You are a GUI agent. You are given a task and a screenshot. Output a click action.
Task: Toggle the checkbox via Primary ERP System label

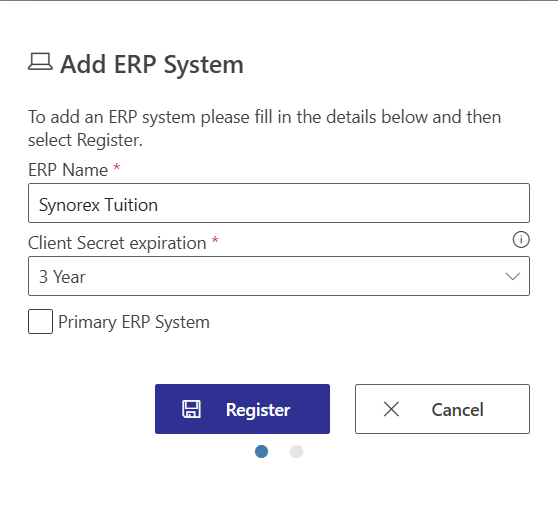tap(134, 322)
